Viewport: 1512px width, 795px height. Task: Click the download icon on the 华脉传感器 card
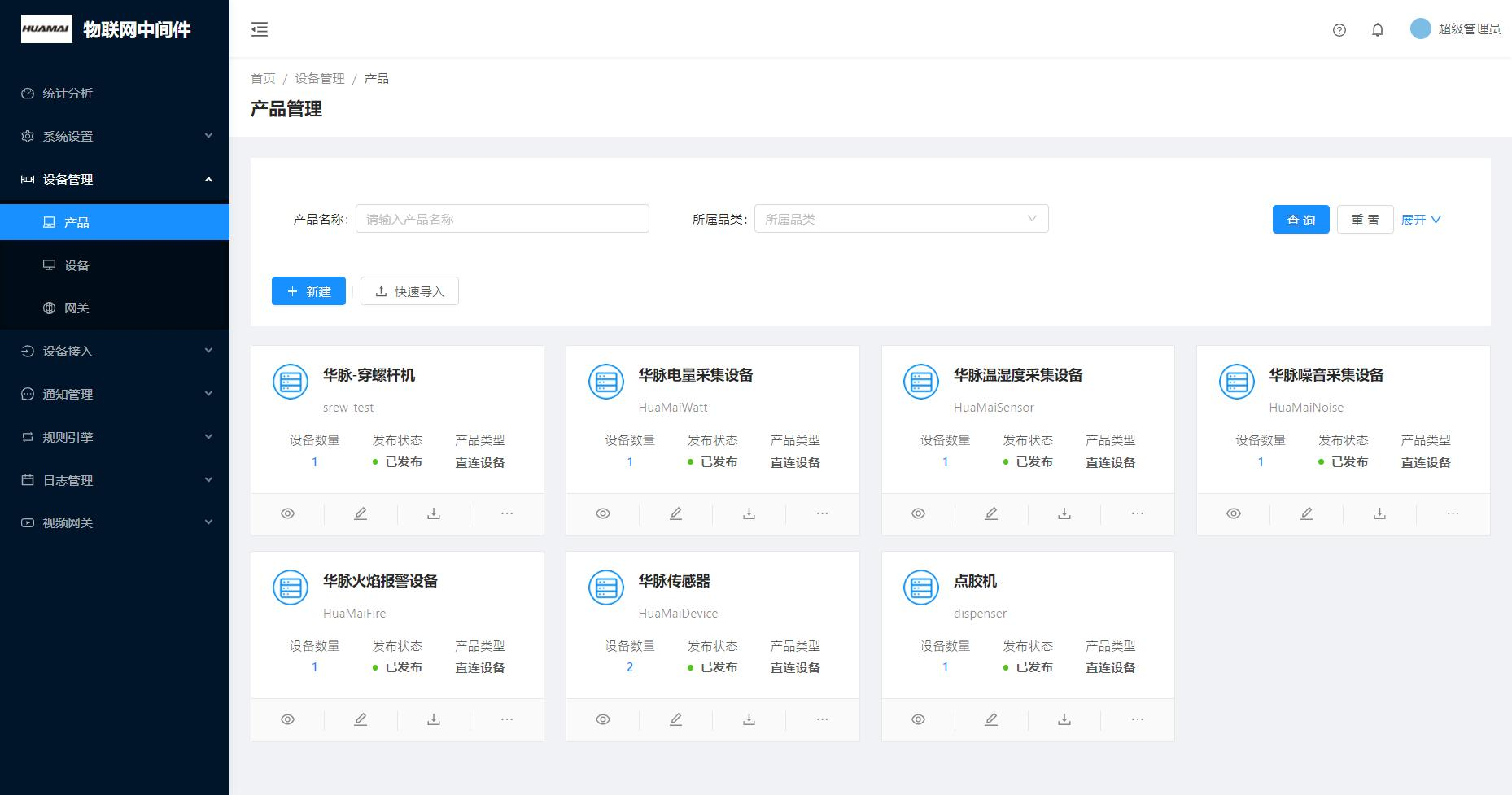tap(749, 719)
